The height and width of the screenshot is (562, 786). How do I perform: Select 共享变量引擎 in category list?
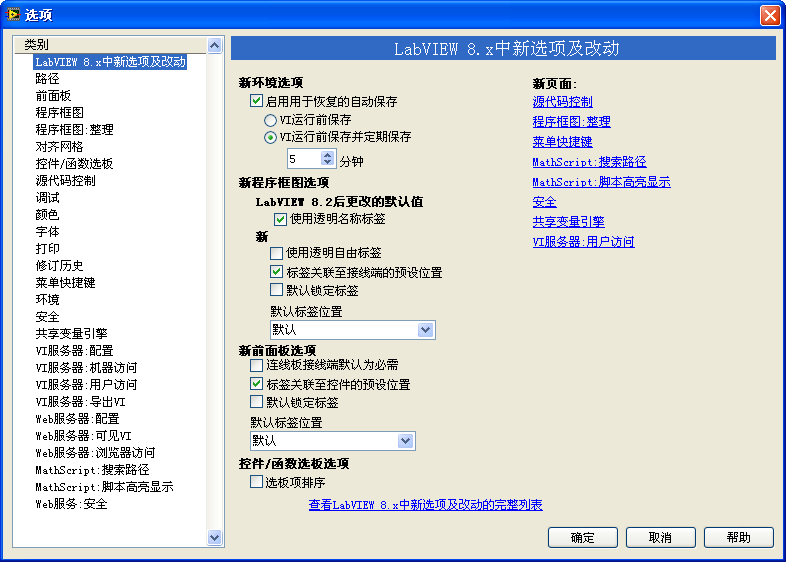72,334
